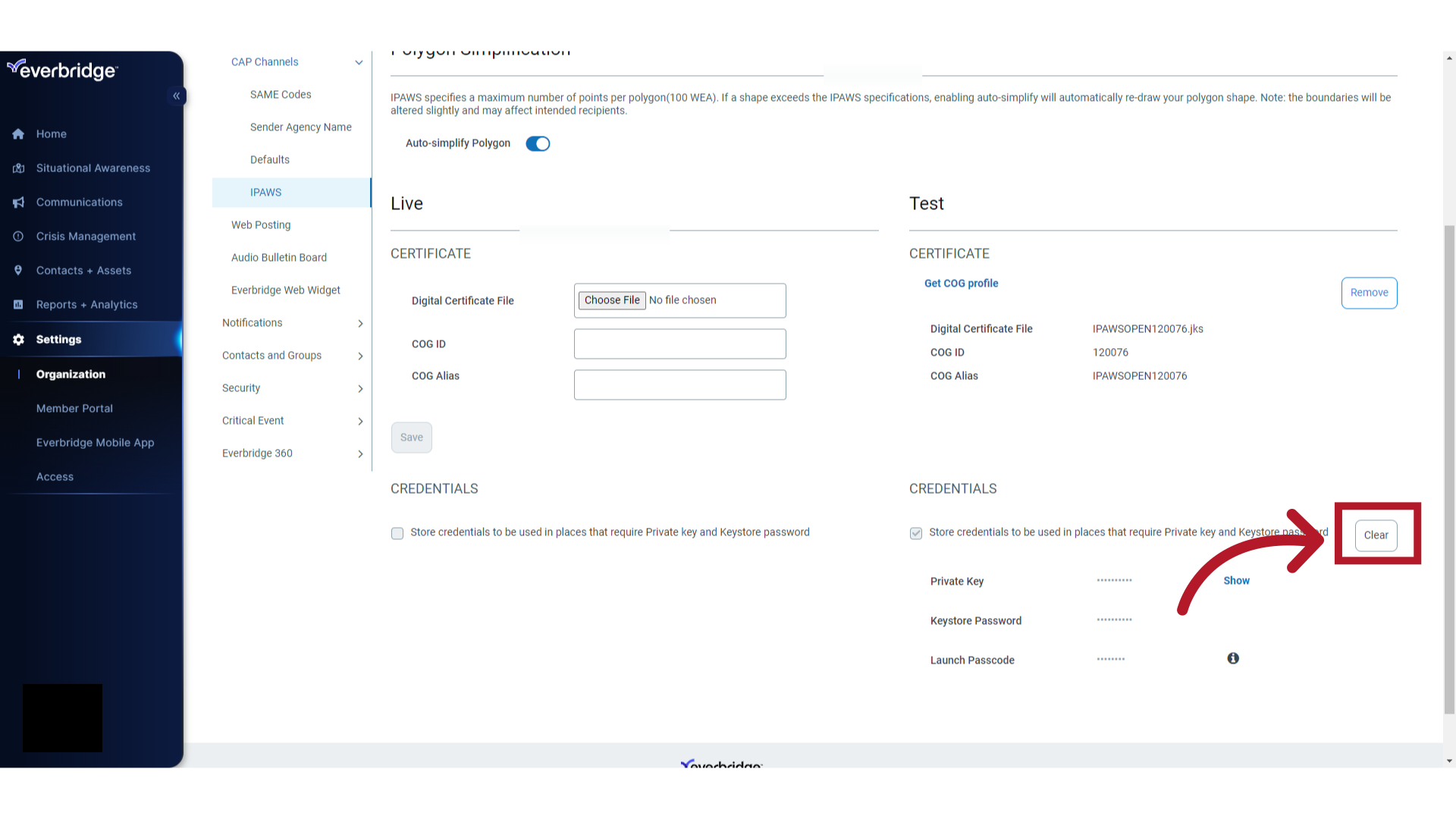
Task: Click the masked Keystore Password value
Action: tap(1114, 620)
